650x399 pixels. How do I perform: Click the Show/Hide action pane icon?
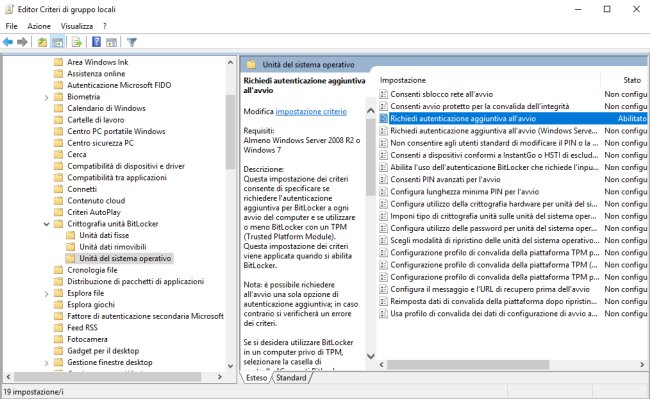(111, 42)
